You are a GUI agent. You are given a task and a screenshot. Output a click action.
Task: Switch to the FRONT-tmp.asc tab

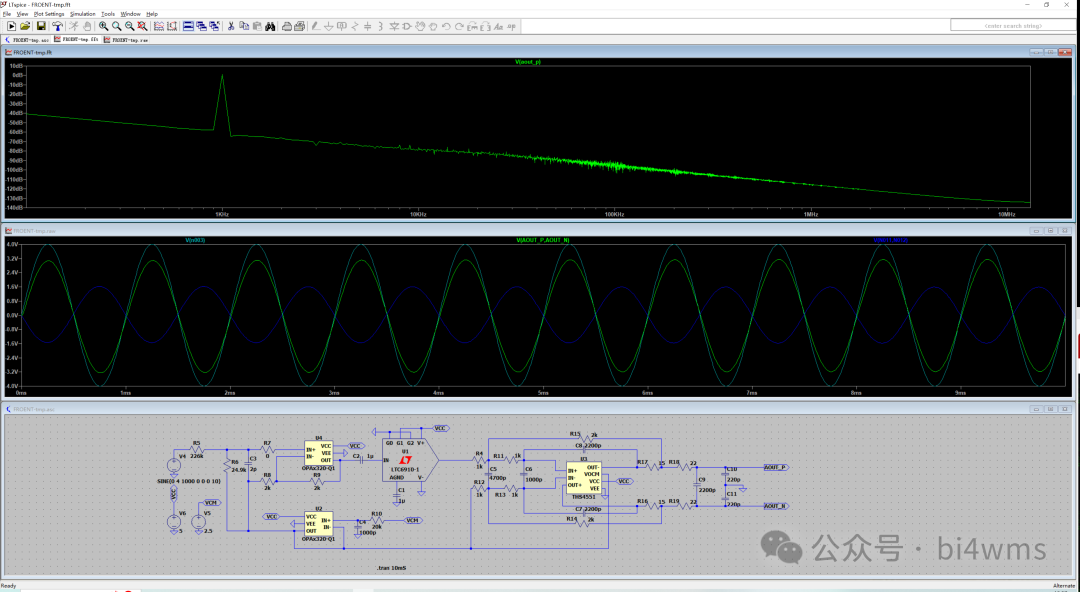point(27,39)
